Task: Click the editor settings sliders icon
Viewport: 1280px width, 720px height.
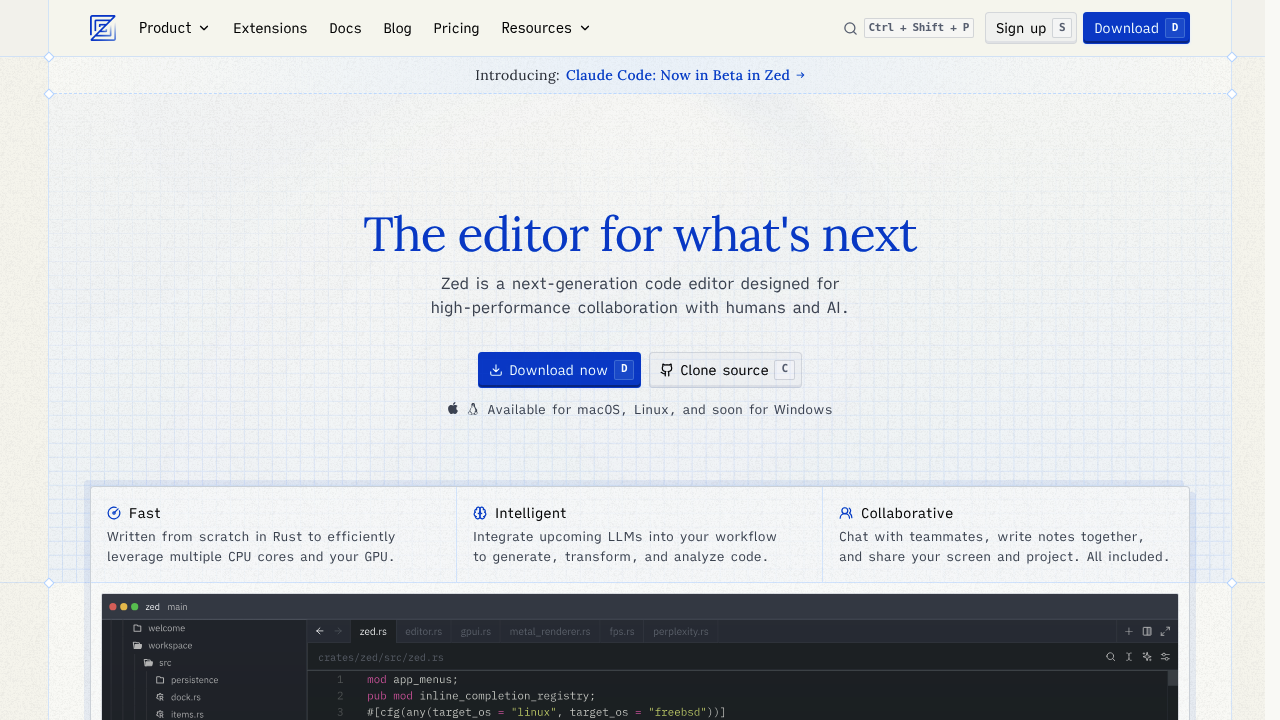Action: pyautogui.click(x=1165, y=657)
